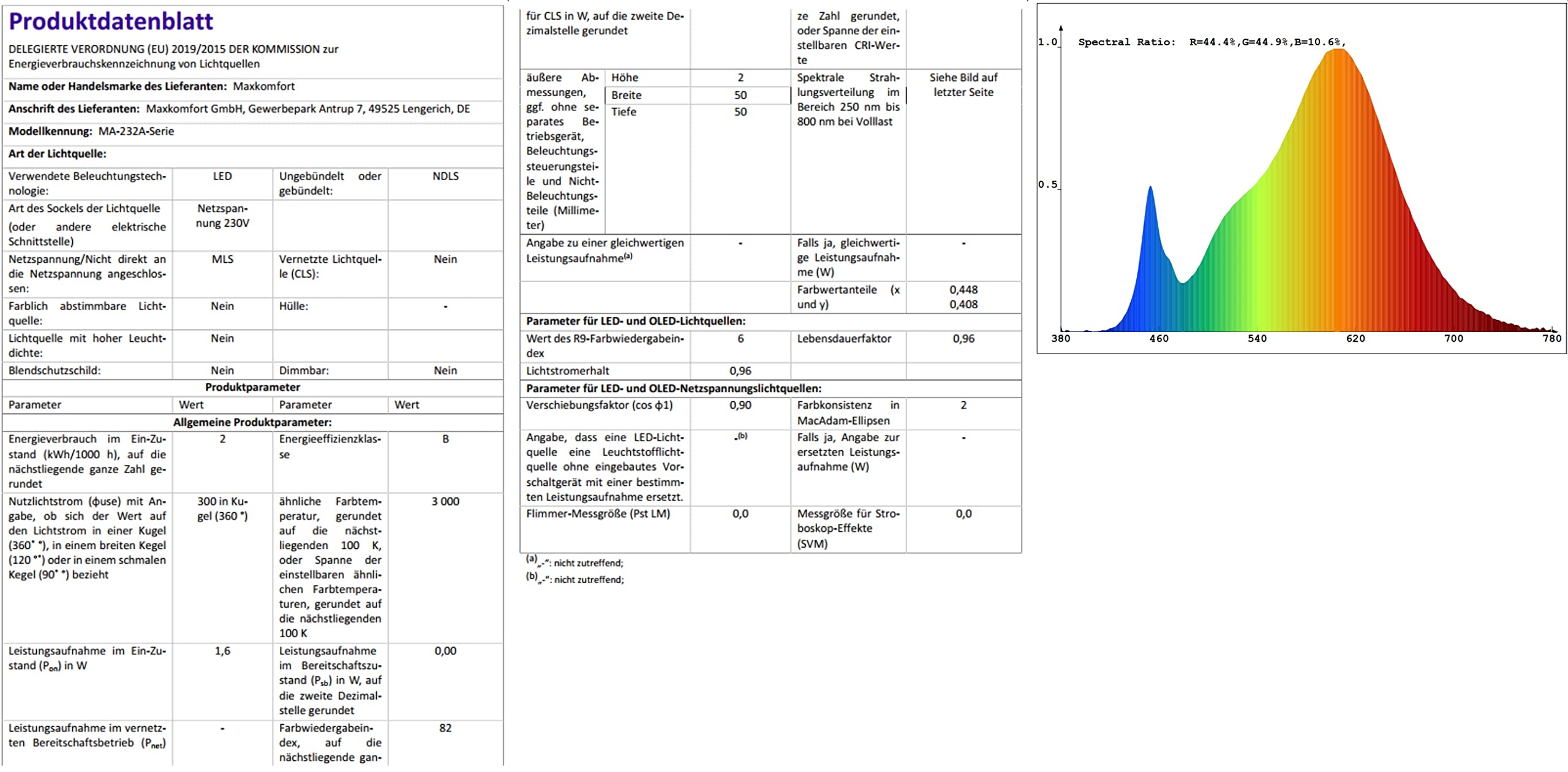Click energy efficiency class value "B"

coord(446,439)
